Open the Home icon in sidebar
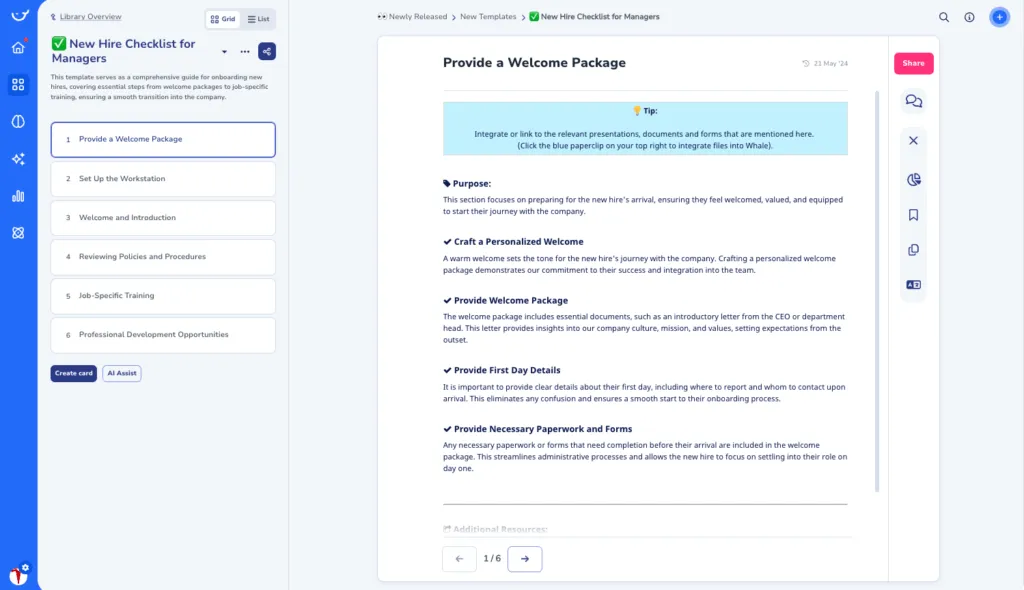The height and width of the screenshot is (590, 1024). pyautogui.click(x=18, y=47)
